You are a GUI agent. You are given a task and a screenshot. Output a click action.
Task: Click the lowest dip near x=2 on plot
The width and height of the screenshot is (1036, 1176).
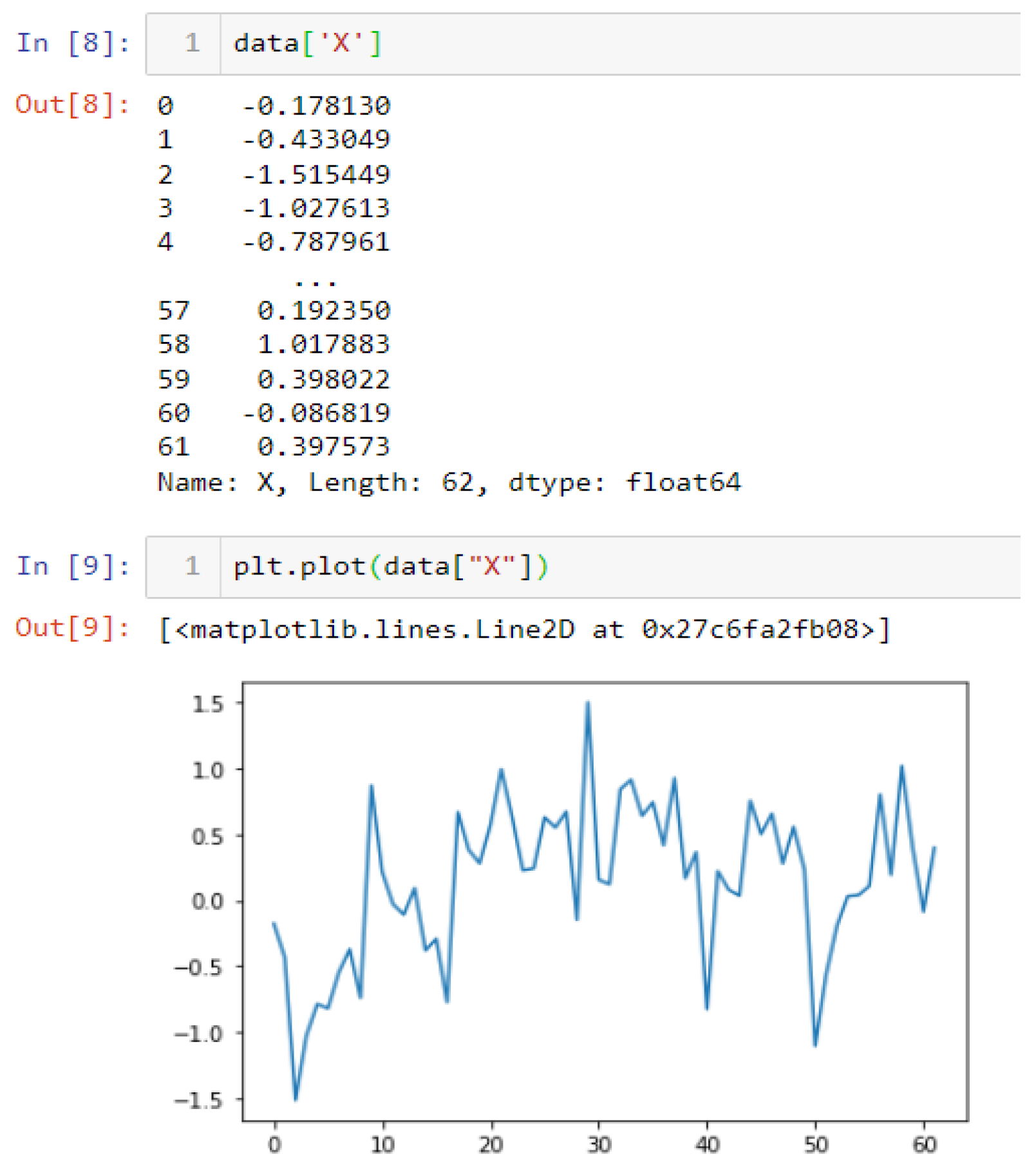[x=296, y=1099]
